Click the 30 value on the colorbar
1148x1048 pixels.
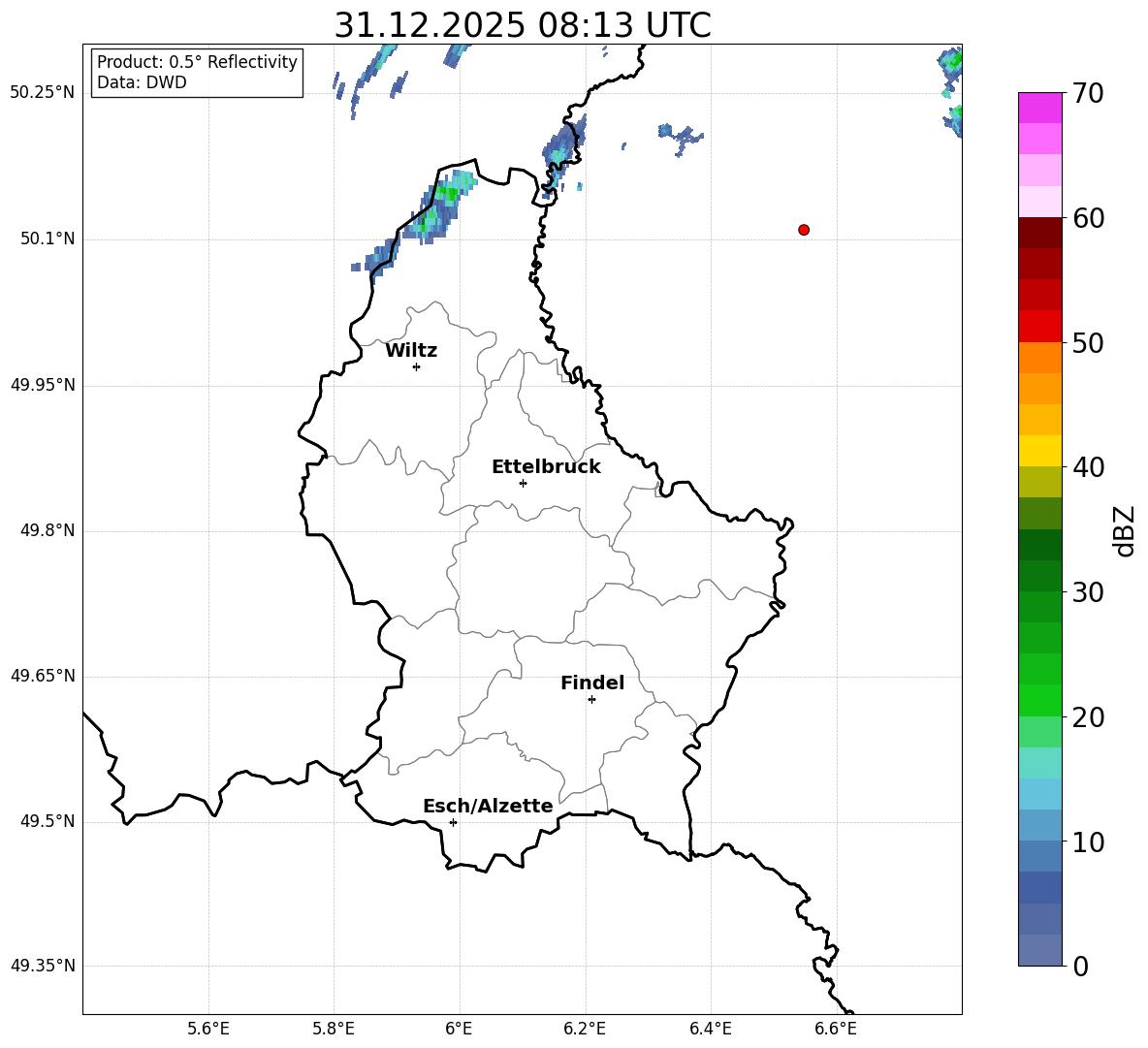(1089, 592)
